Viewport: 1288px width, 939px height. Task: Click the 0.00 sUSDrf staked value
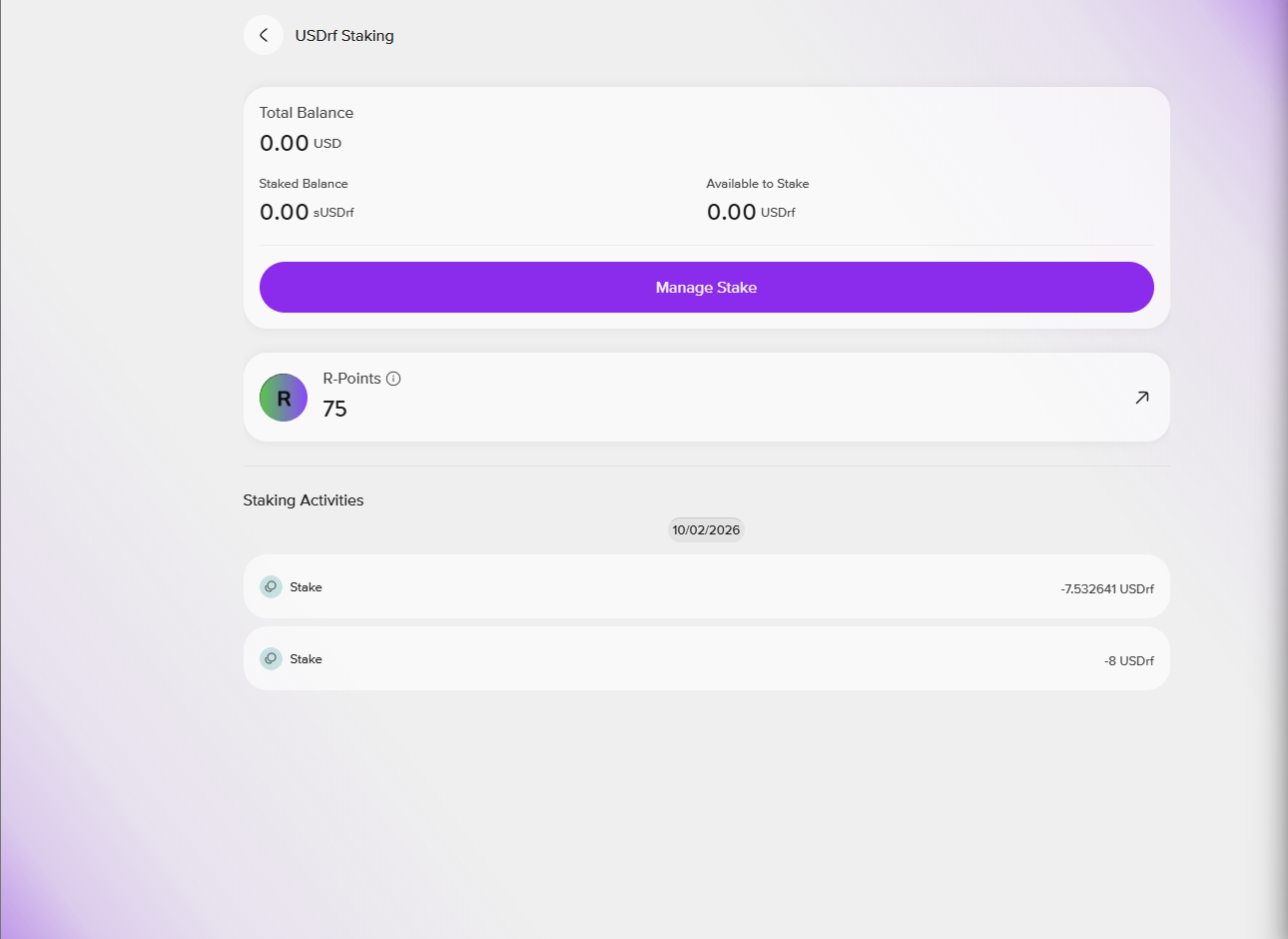point(307,212)
